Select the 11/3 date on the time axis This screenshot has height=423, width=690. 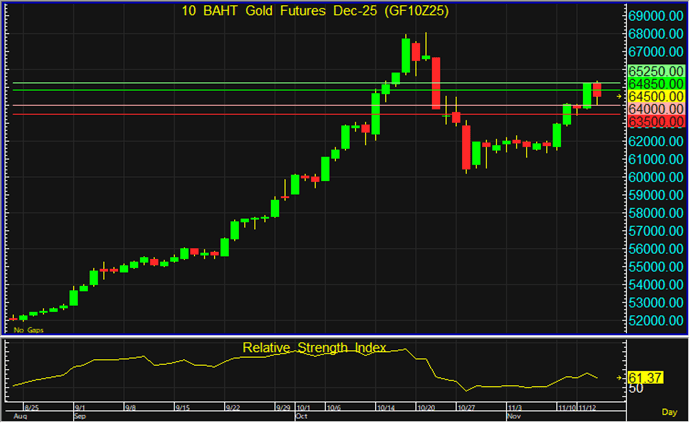tap(515, 408)
